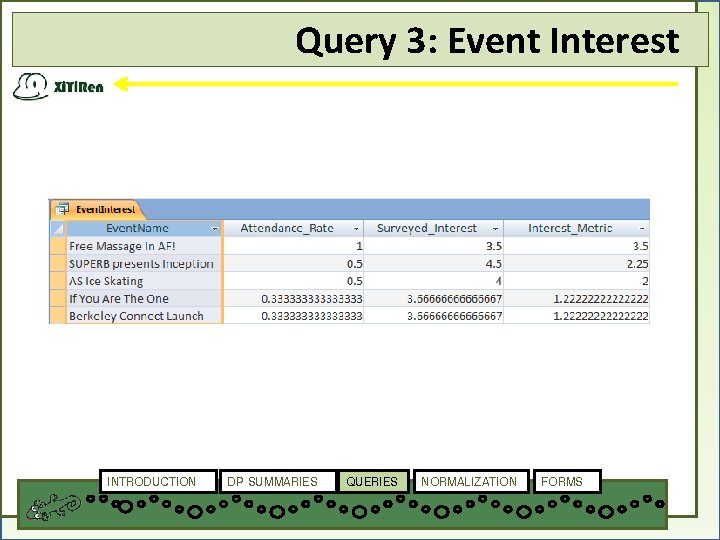Open the Surveyed_Interest column dropdown arrow

495,229
